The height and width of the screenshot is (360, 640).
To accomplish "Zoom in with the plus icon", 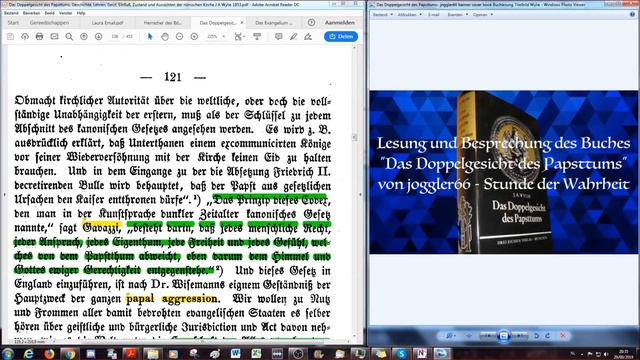I will (x=194, y=37).
